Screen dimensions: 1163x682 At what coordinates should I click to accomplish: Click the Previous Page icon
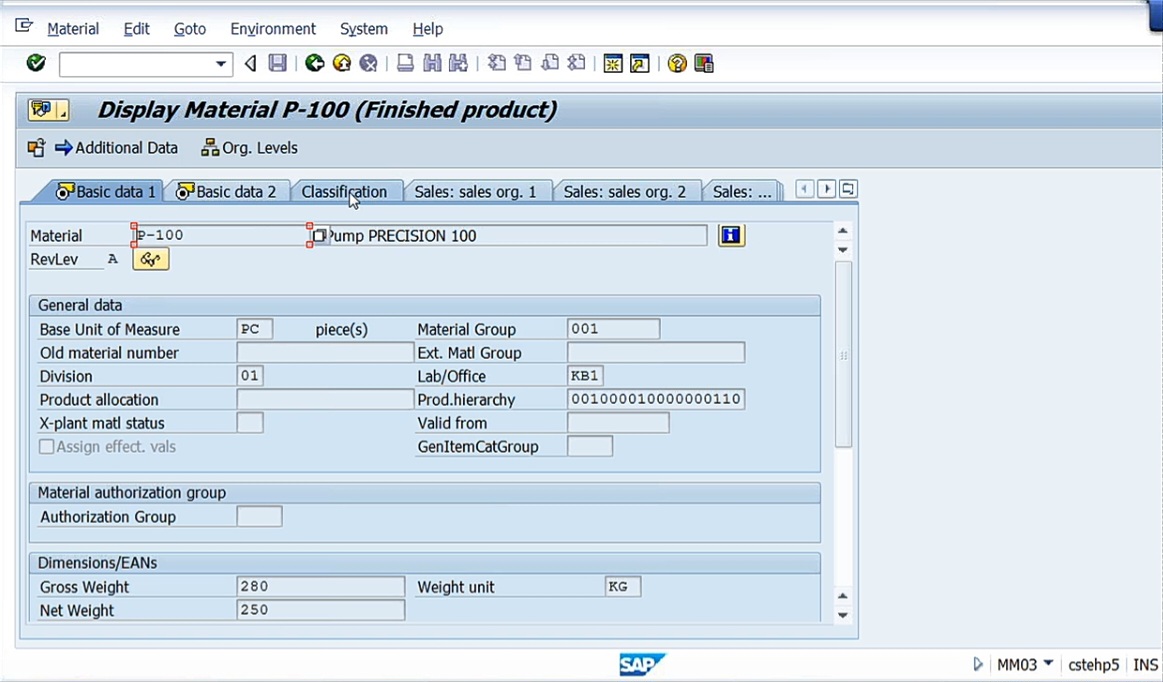[523, 63]
